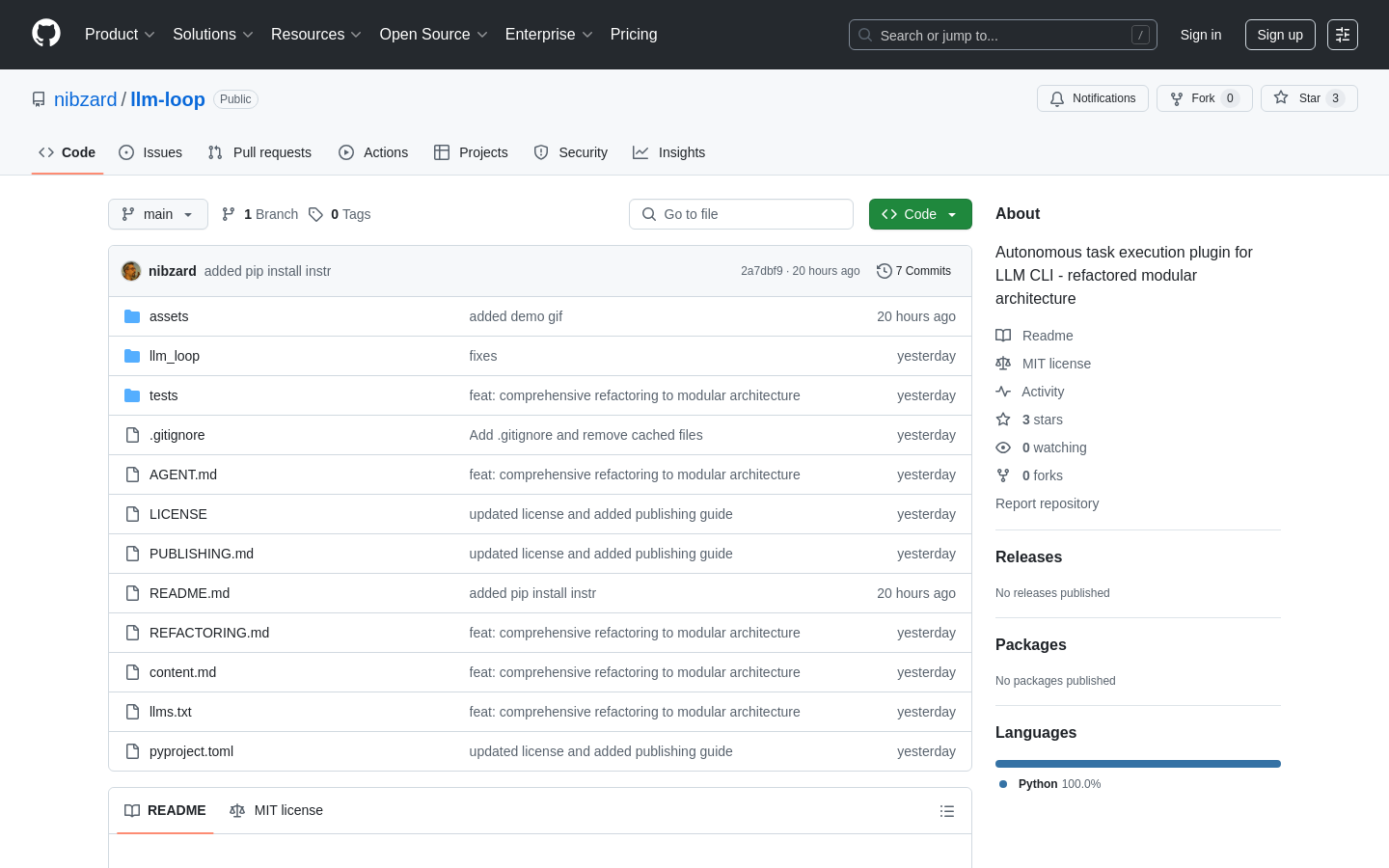Click nibzard's avatar in commit header

[131, 271]
